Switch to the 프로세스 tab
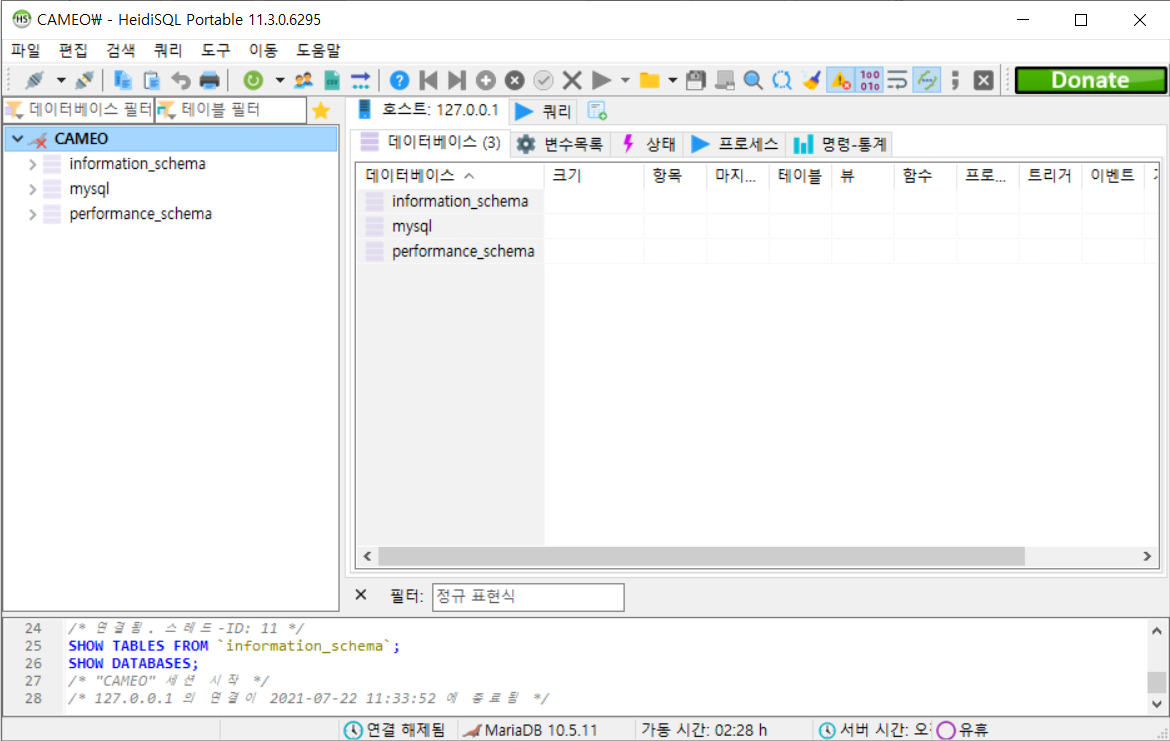 click(x=734, y=144)
